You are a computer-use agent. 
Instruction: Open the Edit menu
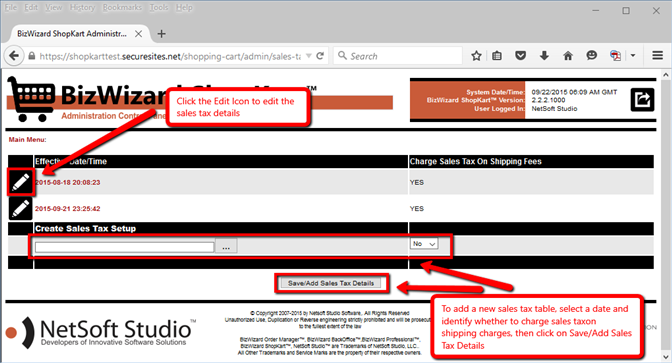point(31,8)
